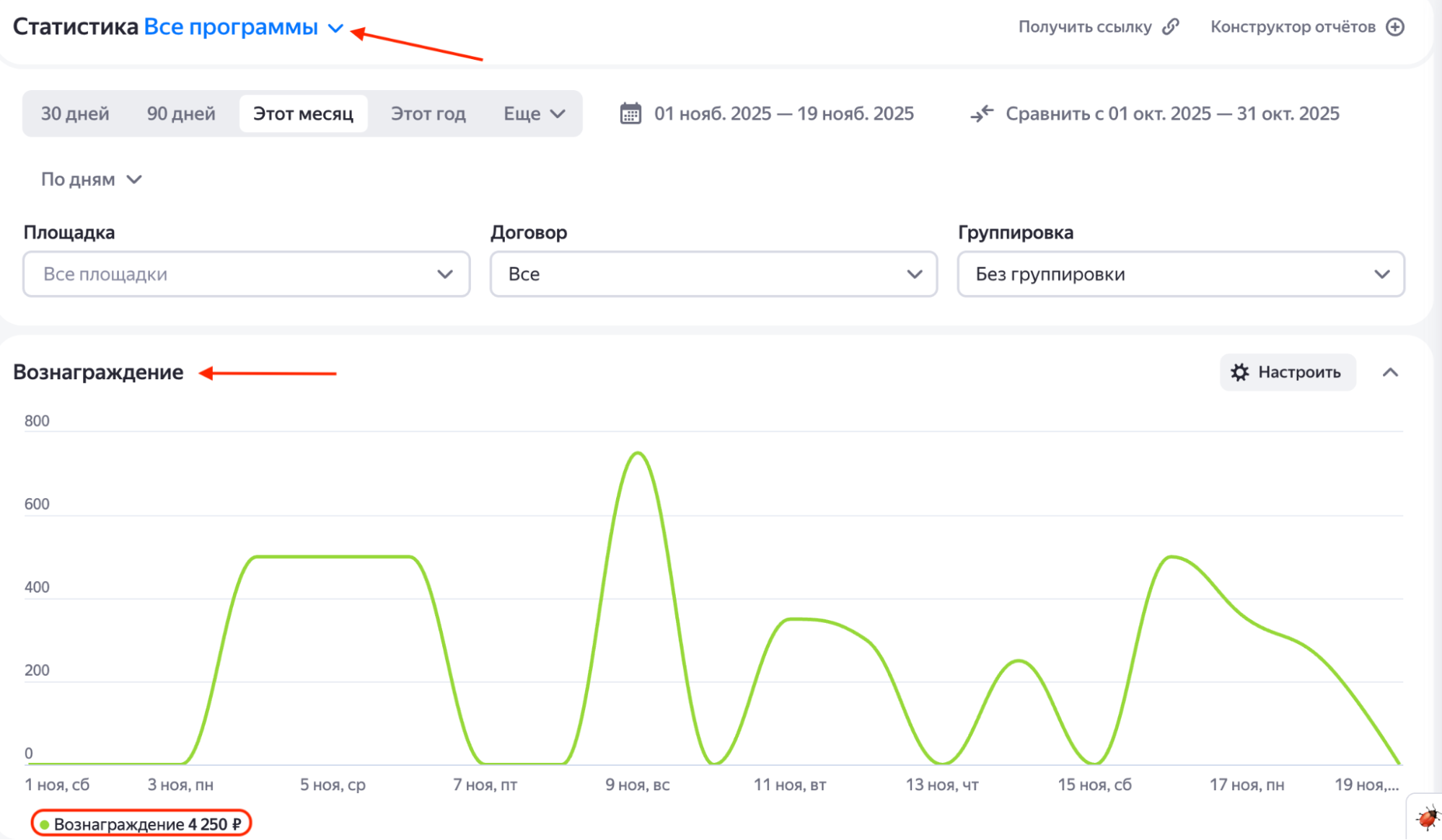Click the Все площадки input field

[246, 274]
